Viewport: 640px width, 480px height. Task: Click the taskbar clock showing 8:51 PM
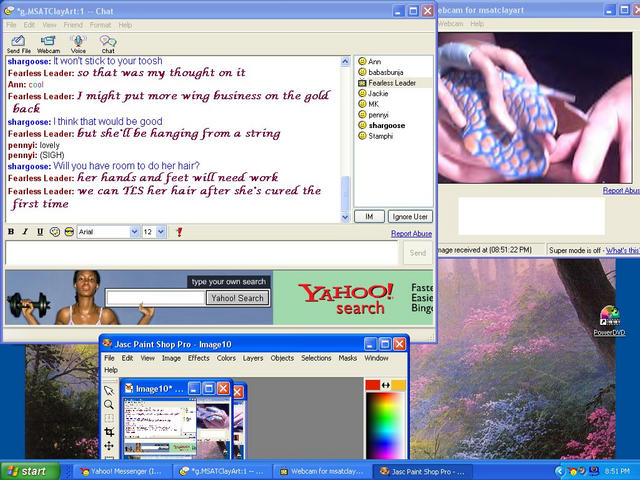coord(617,471)
